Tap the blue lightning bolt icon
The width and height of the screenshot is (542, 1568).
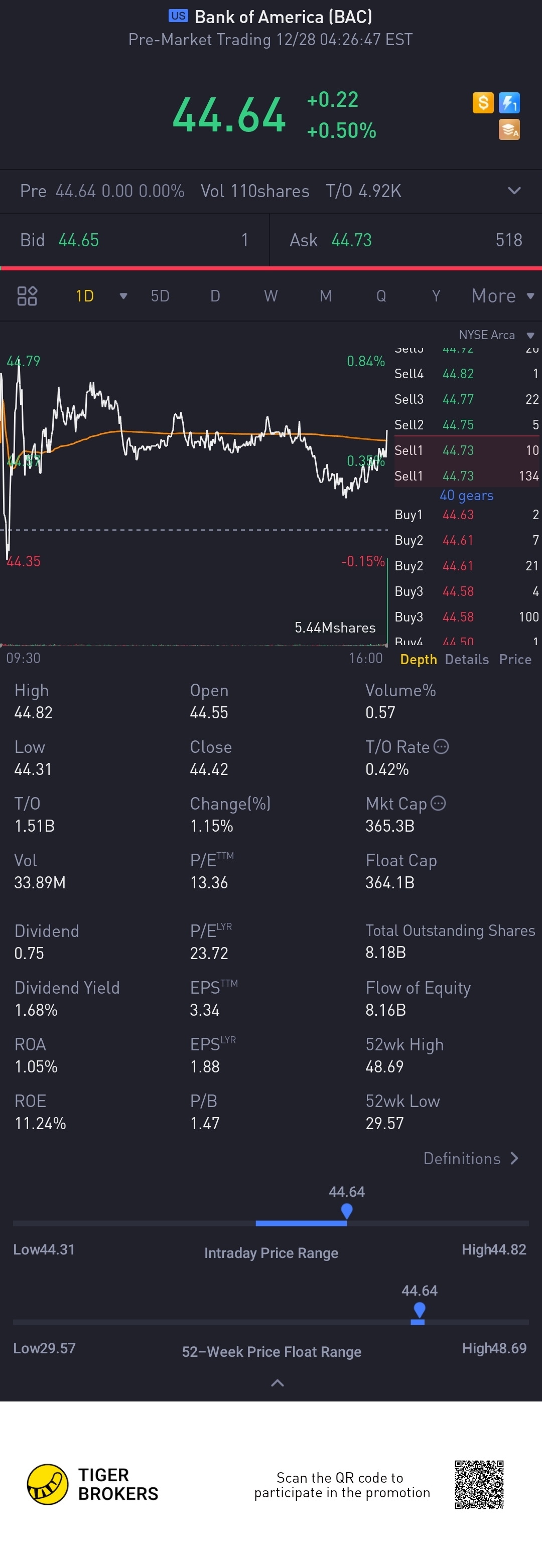pos(509,102)
